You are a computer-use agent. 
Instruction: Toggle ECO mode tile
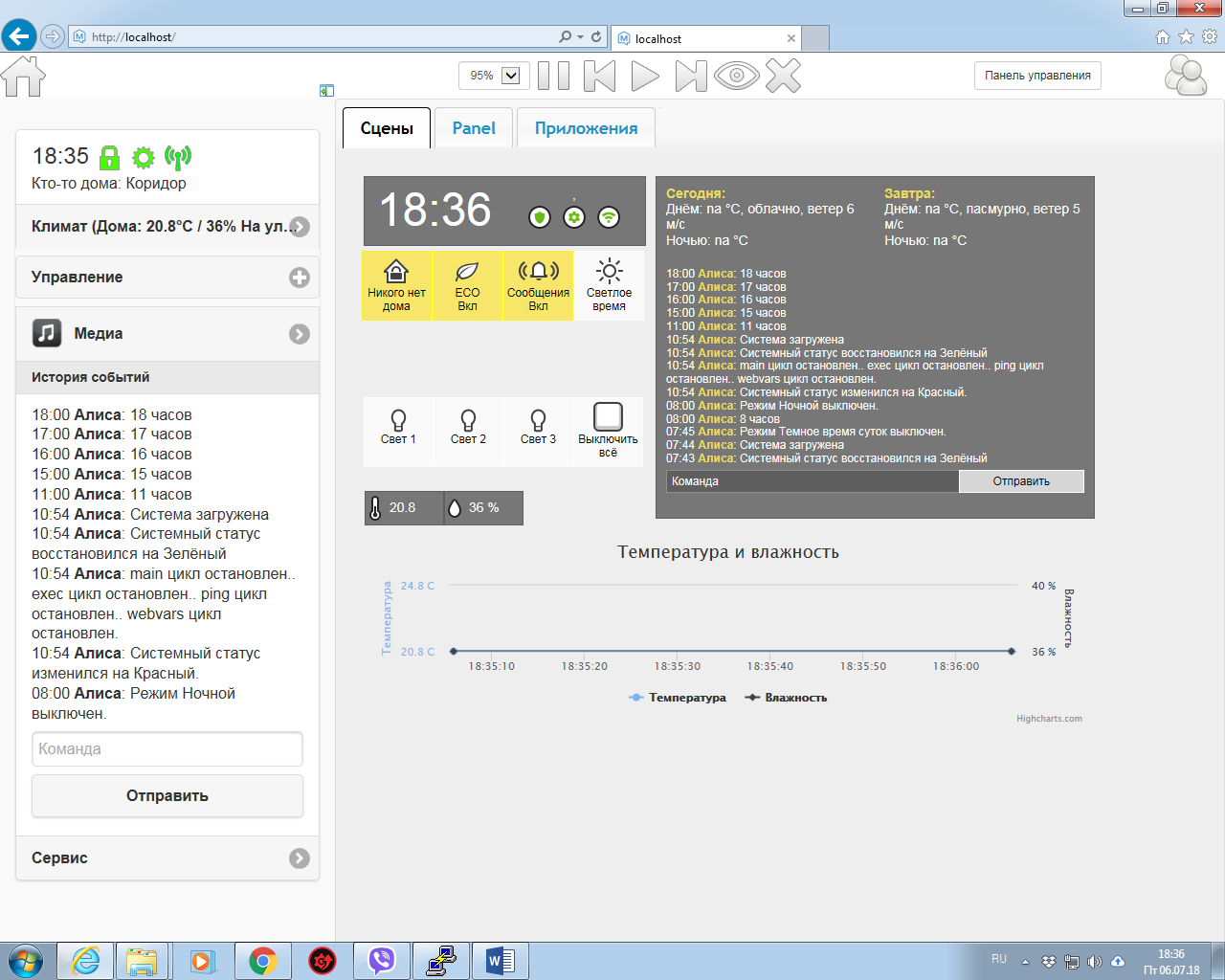[467, 285]
